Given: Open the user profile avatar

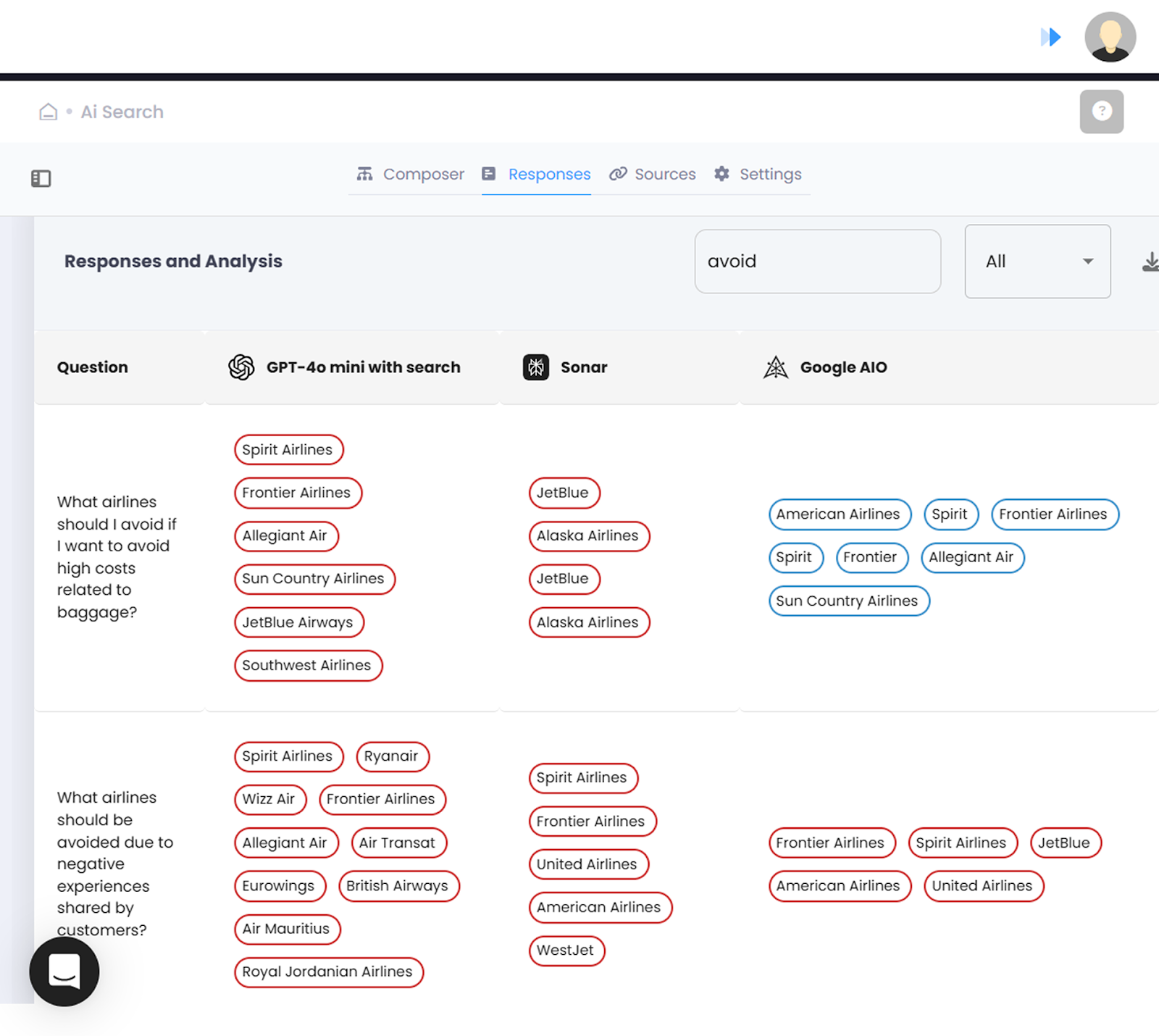Looking at the screenshot, I should [1110, 37].
